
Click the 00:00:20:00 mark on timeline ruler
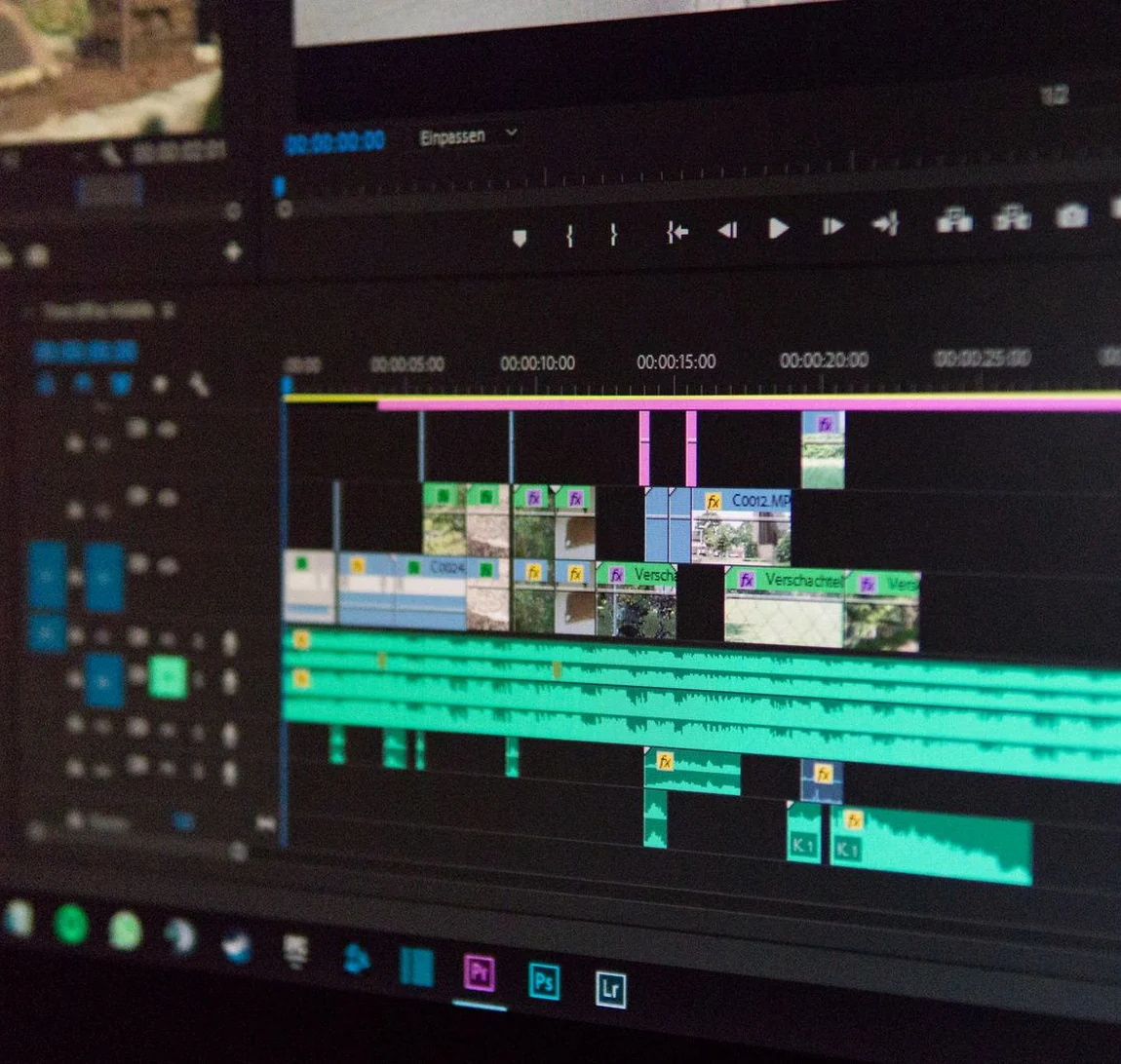pos(825,361)
